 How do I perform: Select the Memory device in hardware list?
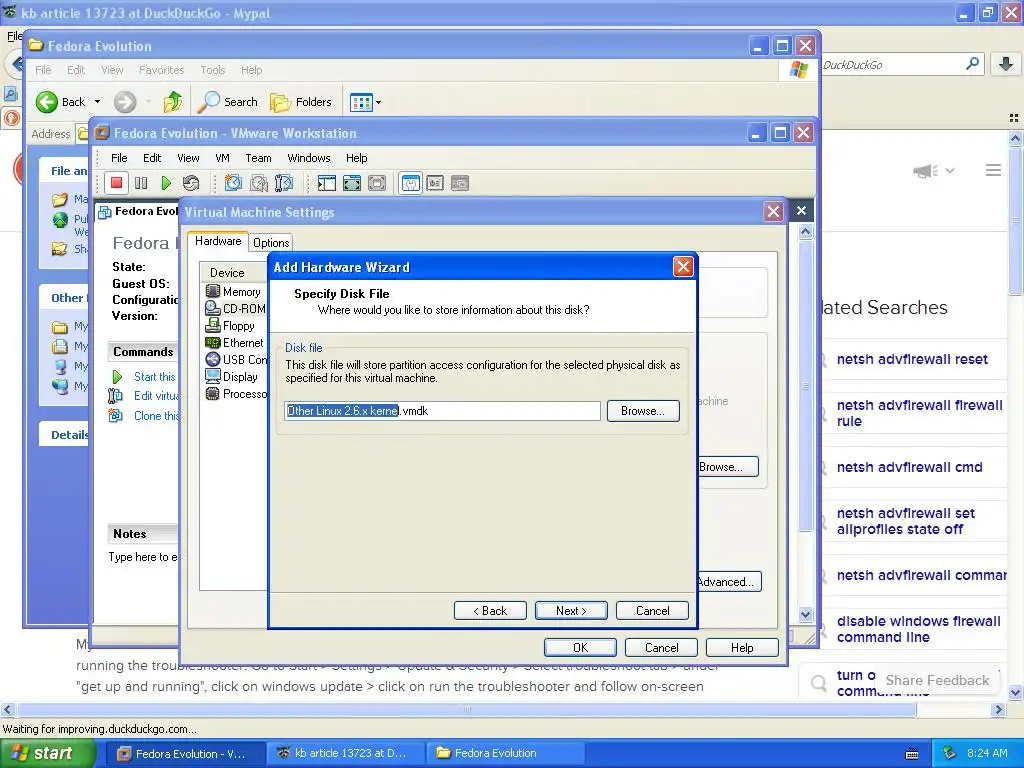pyautogui.click(x=235, y=291)
